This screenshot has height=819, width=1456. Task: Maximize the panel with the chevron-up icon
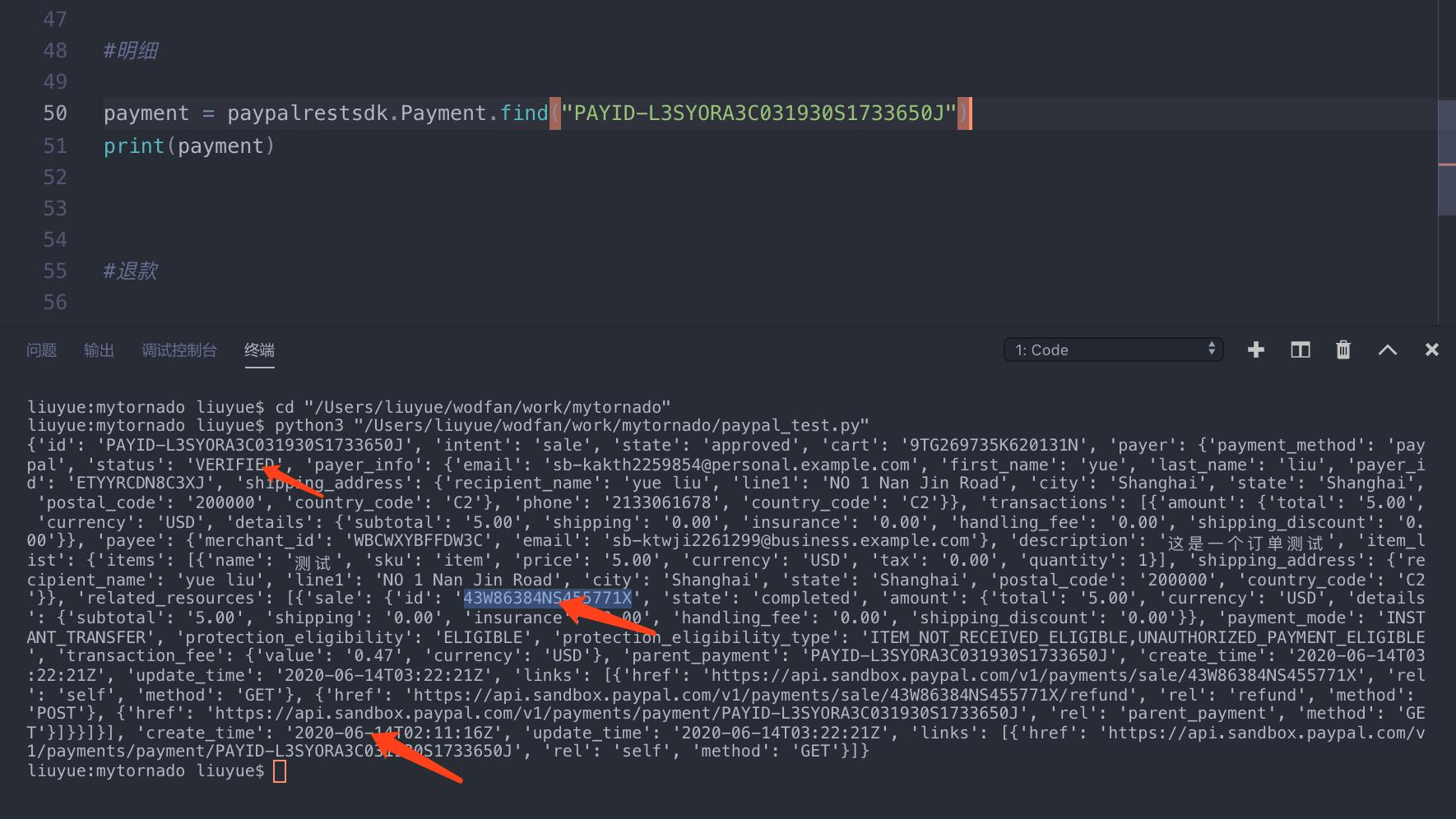click(1388, 349)
